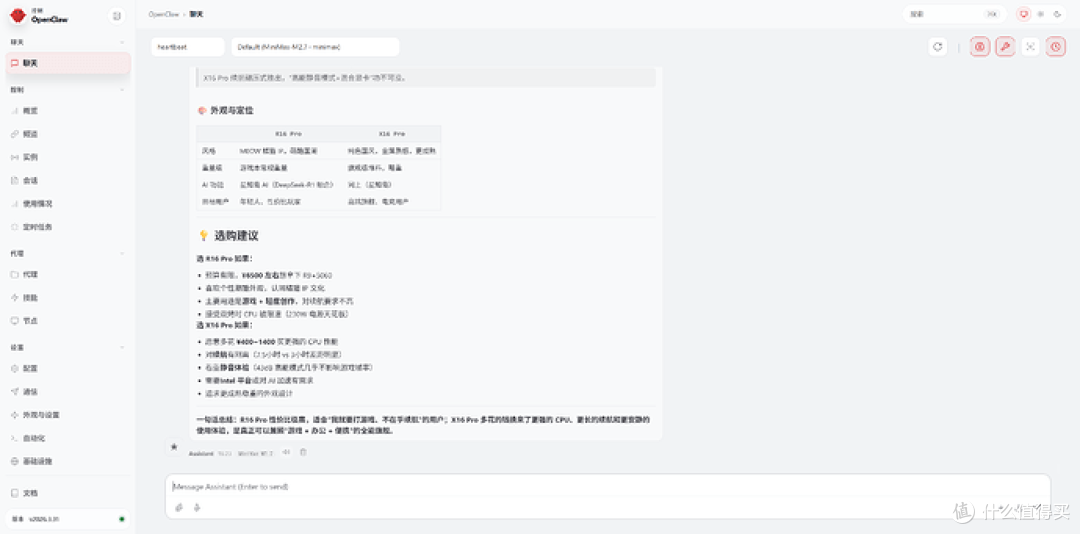The height and width of the screenshot is (534, 1080).
Task: Click the AI 功能 table row label
Action: pyautogui.click(x=213, y=185)
